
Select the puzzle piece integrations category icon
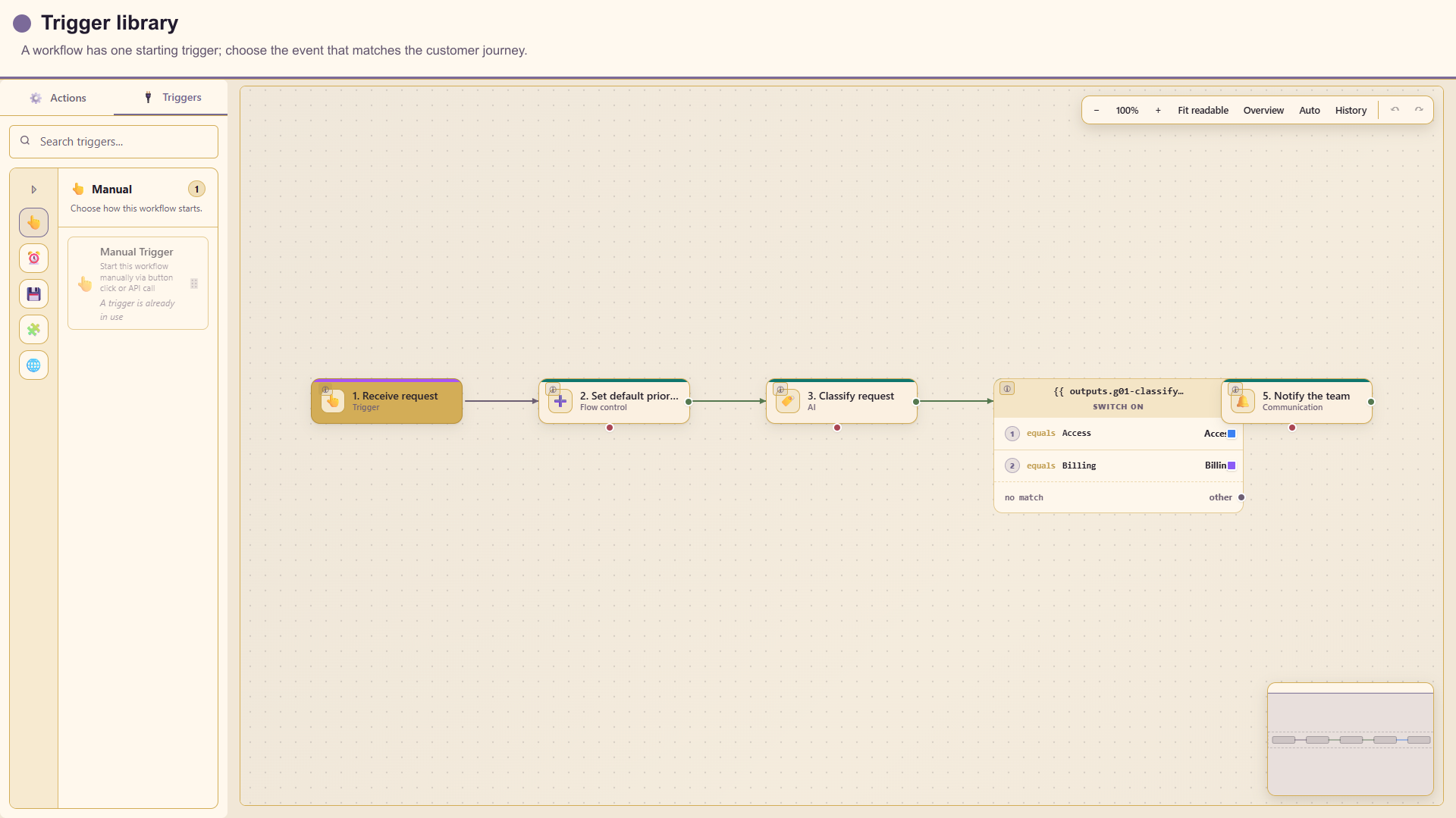point(33,330)
